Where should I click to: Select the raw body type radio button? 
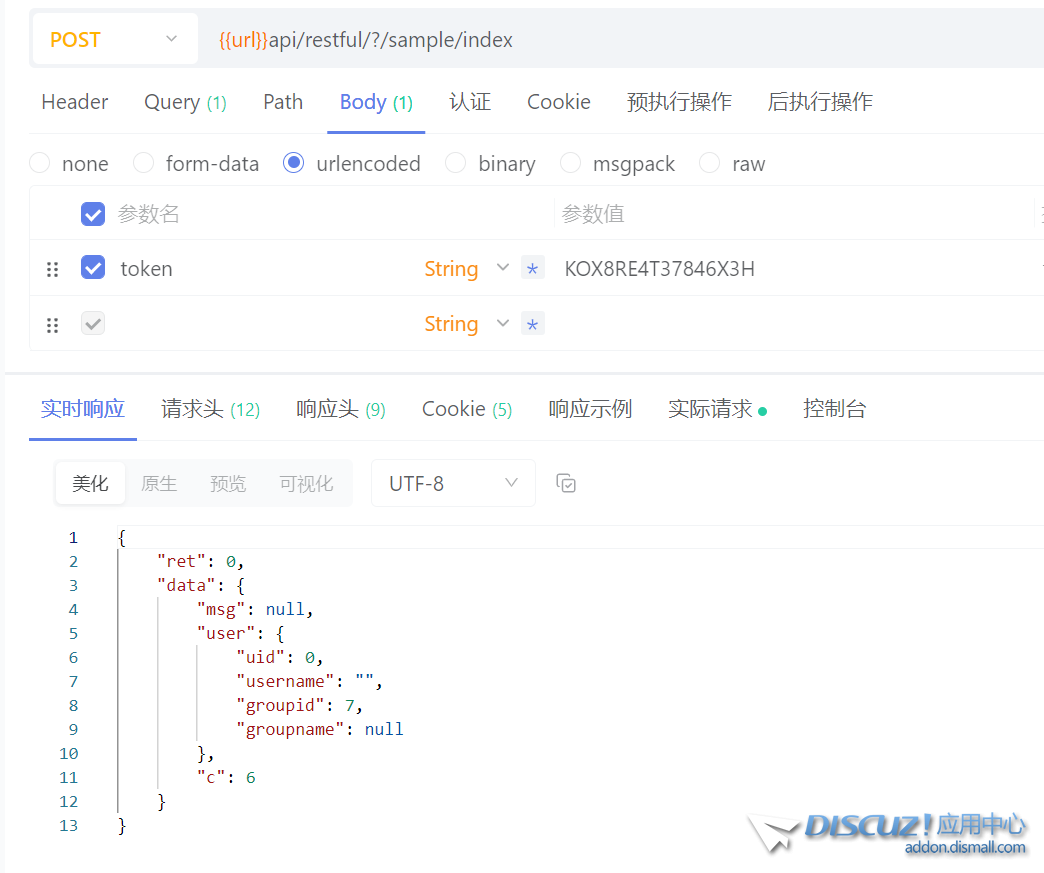pos(710,164)
